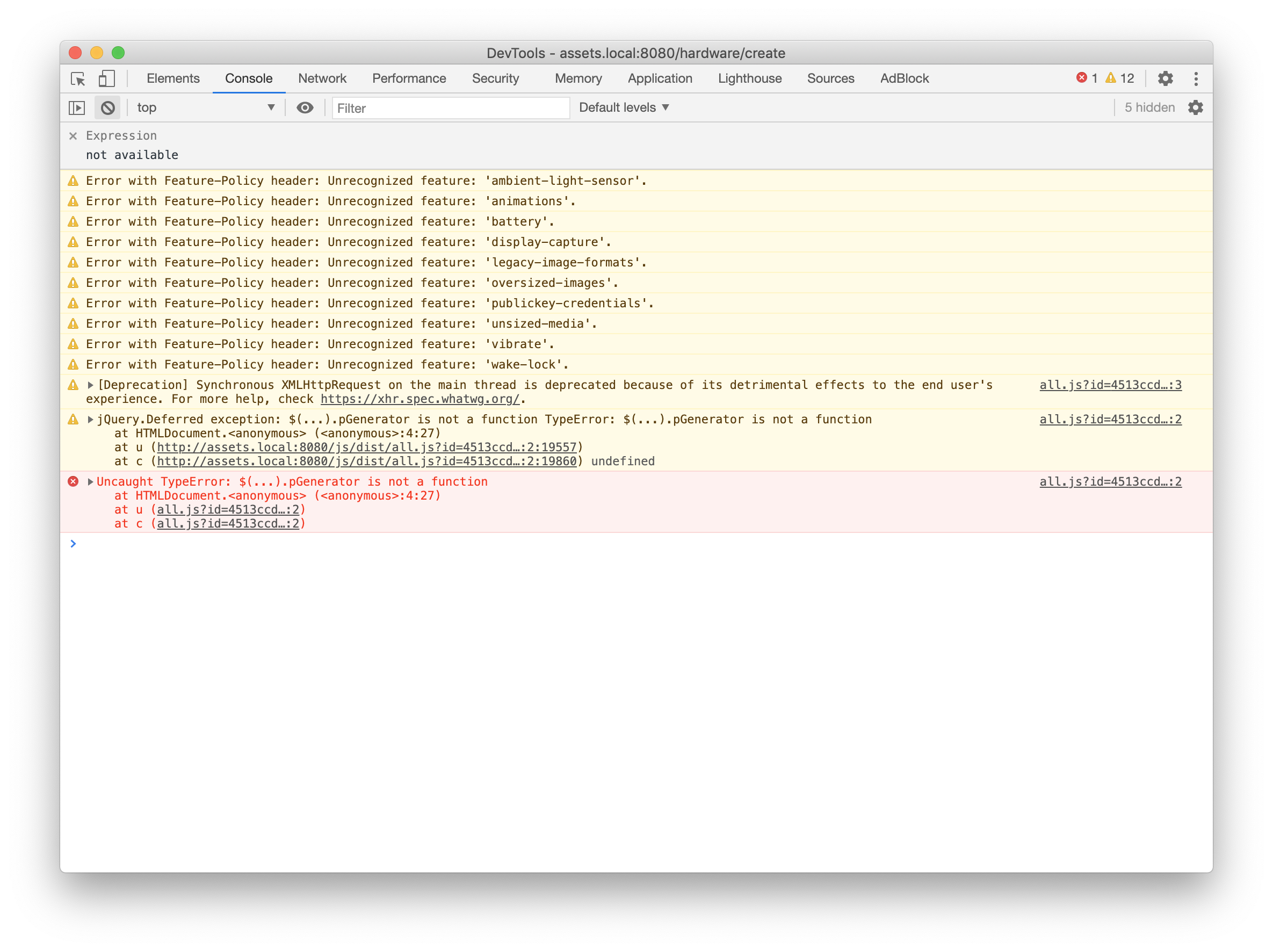Reveal the 5 hidden messages
Viewport: 1273px width, 952px height.
click(1149, 107)
